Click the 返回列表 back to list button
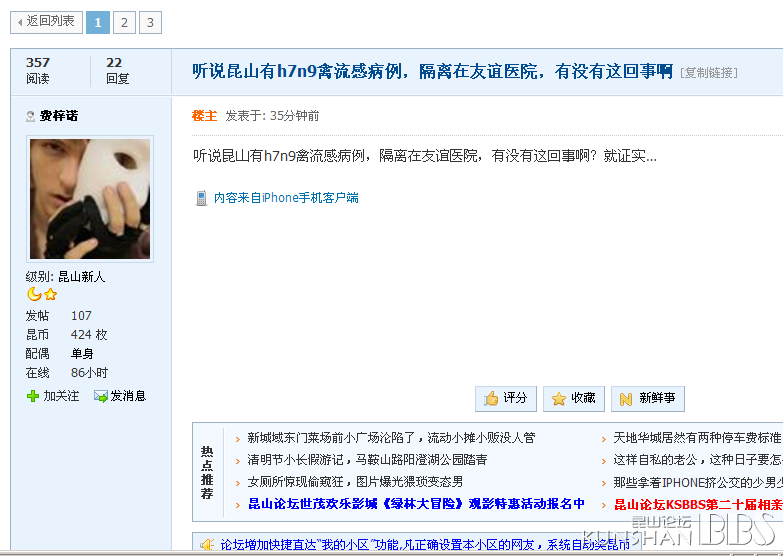Viewport: 783px width, 556px height. 45,21
